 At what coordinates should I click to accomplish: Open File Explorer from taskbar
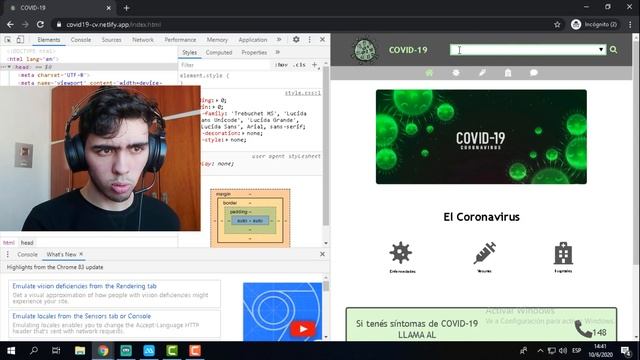80,351
